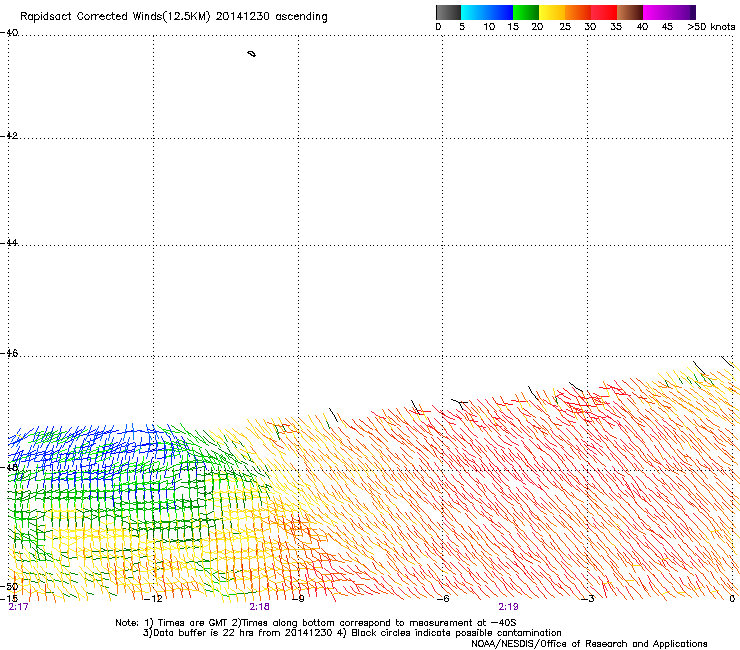Click the yellow 20-25 knots legend swatch
The height and width of the screenshot is (650, 740).
552,12
